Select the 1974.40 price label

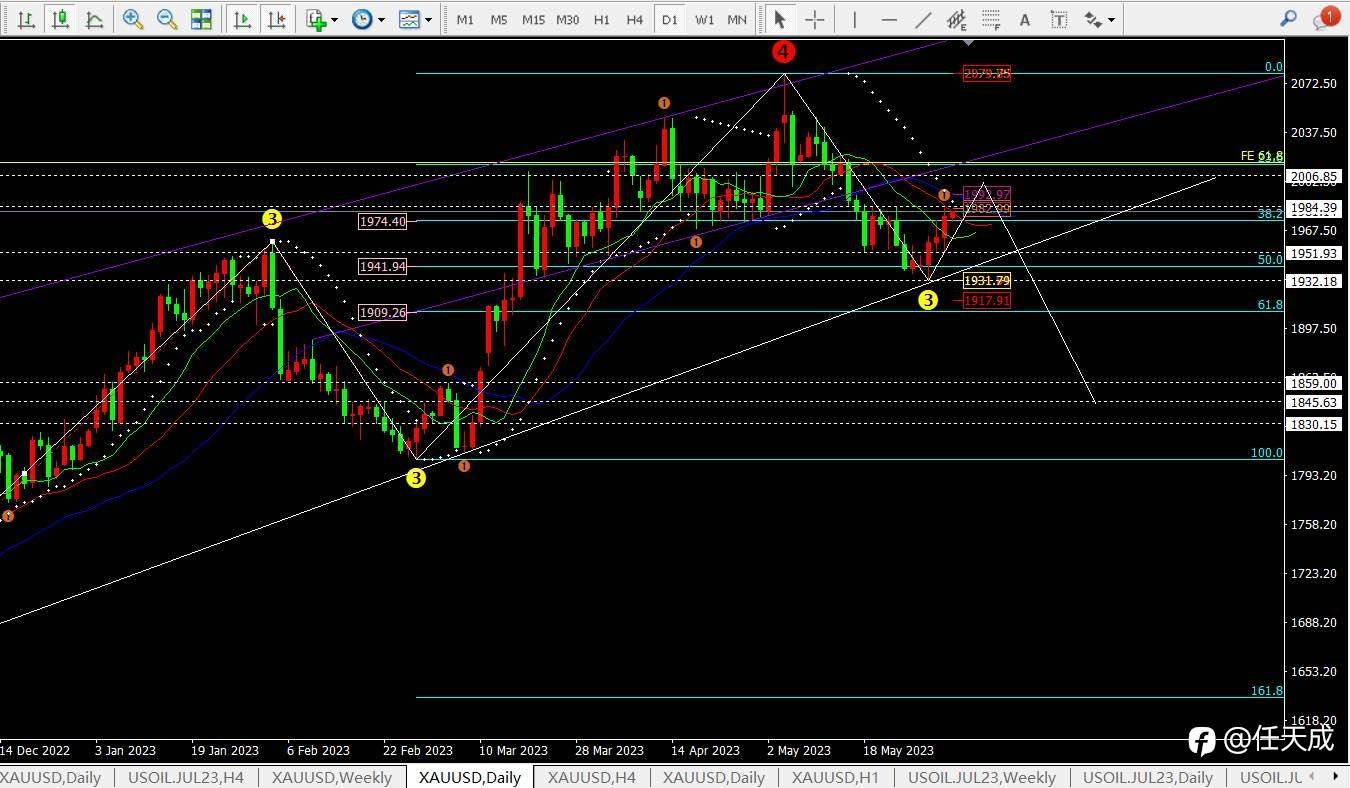(x=382, y=222)
